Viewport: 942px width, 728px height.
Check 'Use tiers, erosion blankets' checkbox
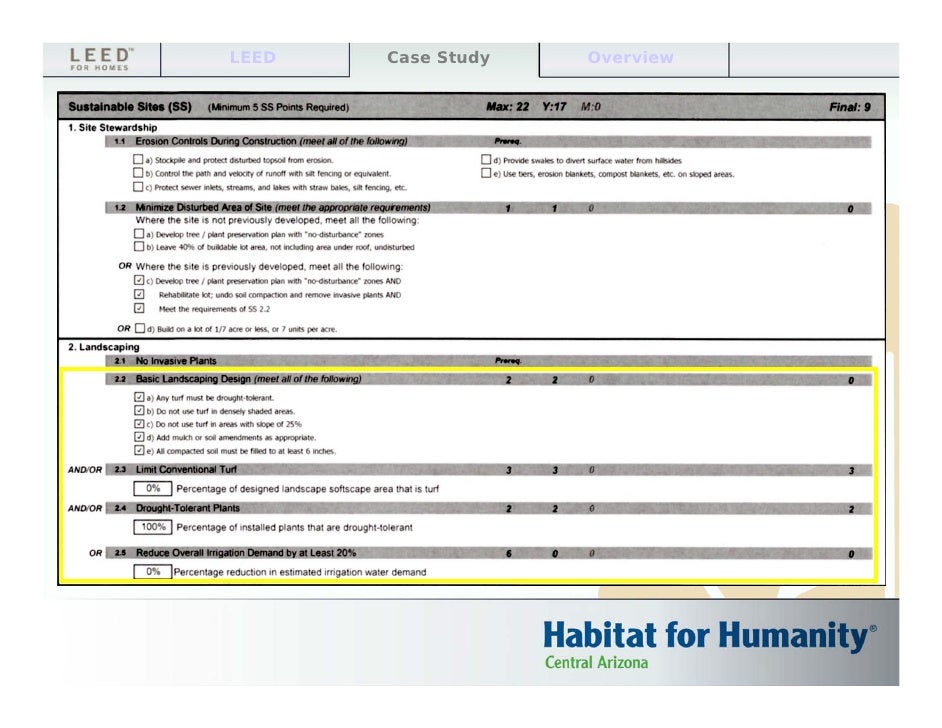coord(486,173)
